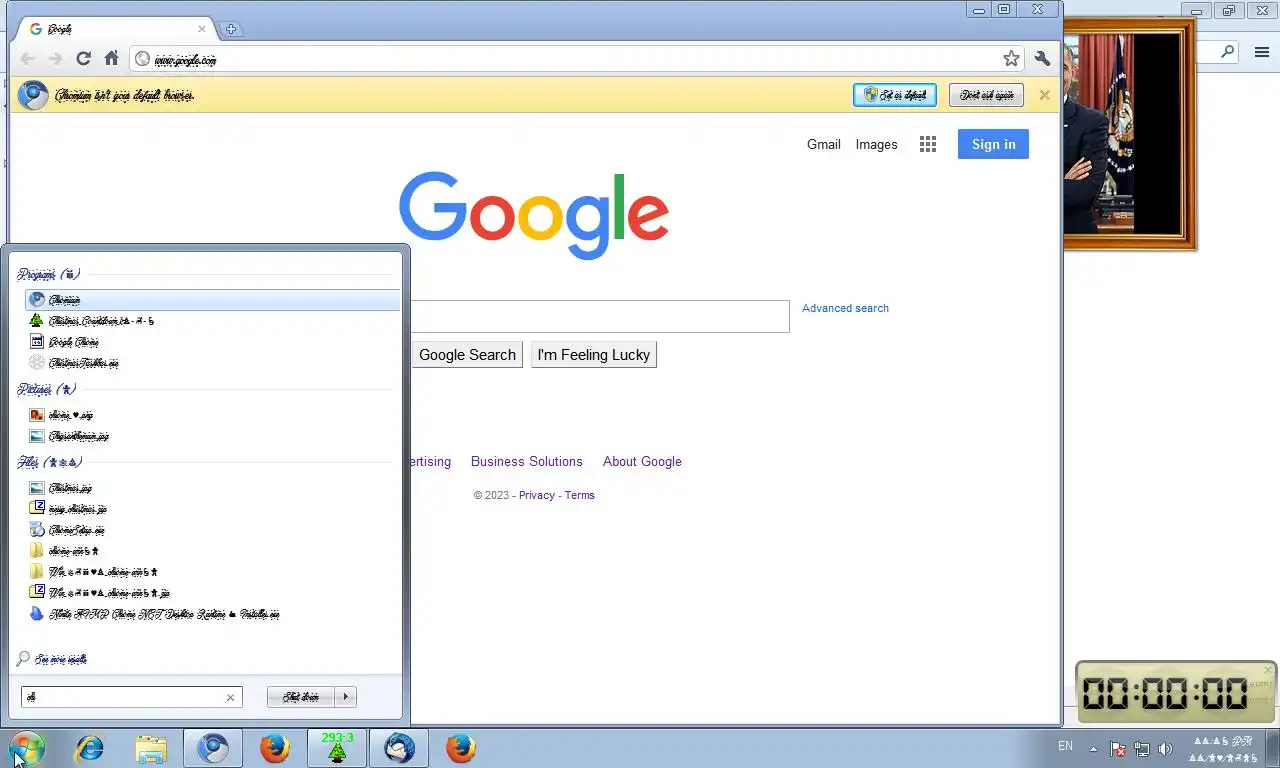Open Action Center flag tray icon
Screen dimensions: 1280x768
click(1118, 748)
